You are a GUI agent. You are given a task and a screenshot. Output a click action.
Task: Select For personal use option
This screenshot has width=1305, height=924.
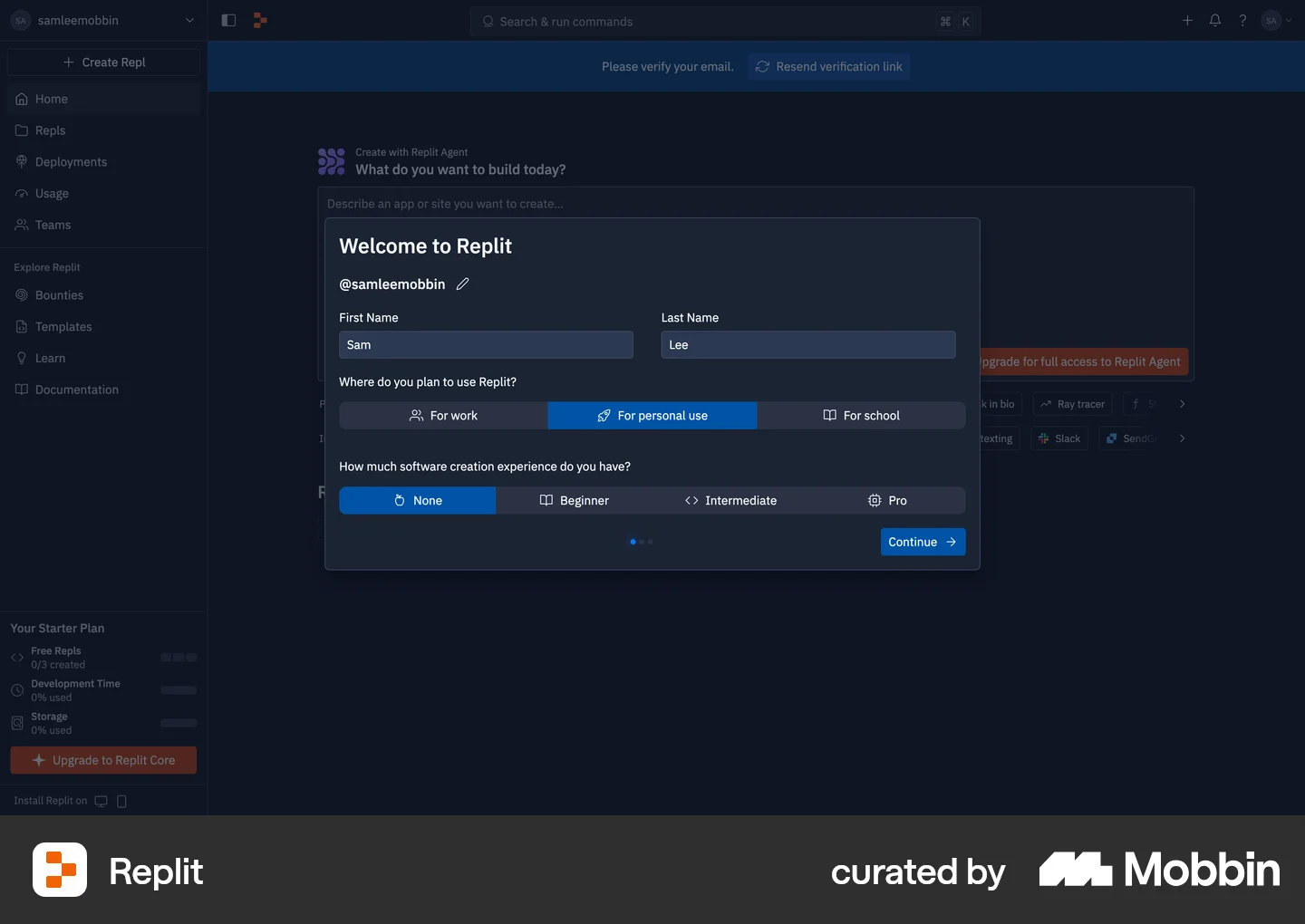[652, 415]
